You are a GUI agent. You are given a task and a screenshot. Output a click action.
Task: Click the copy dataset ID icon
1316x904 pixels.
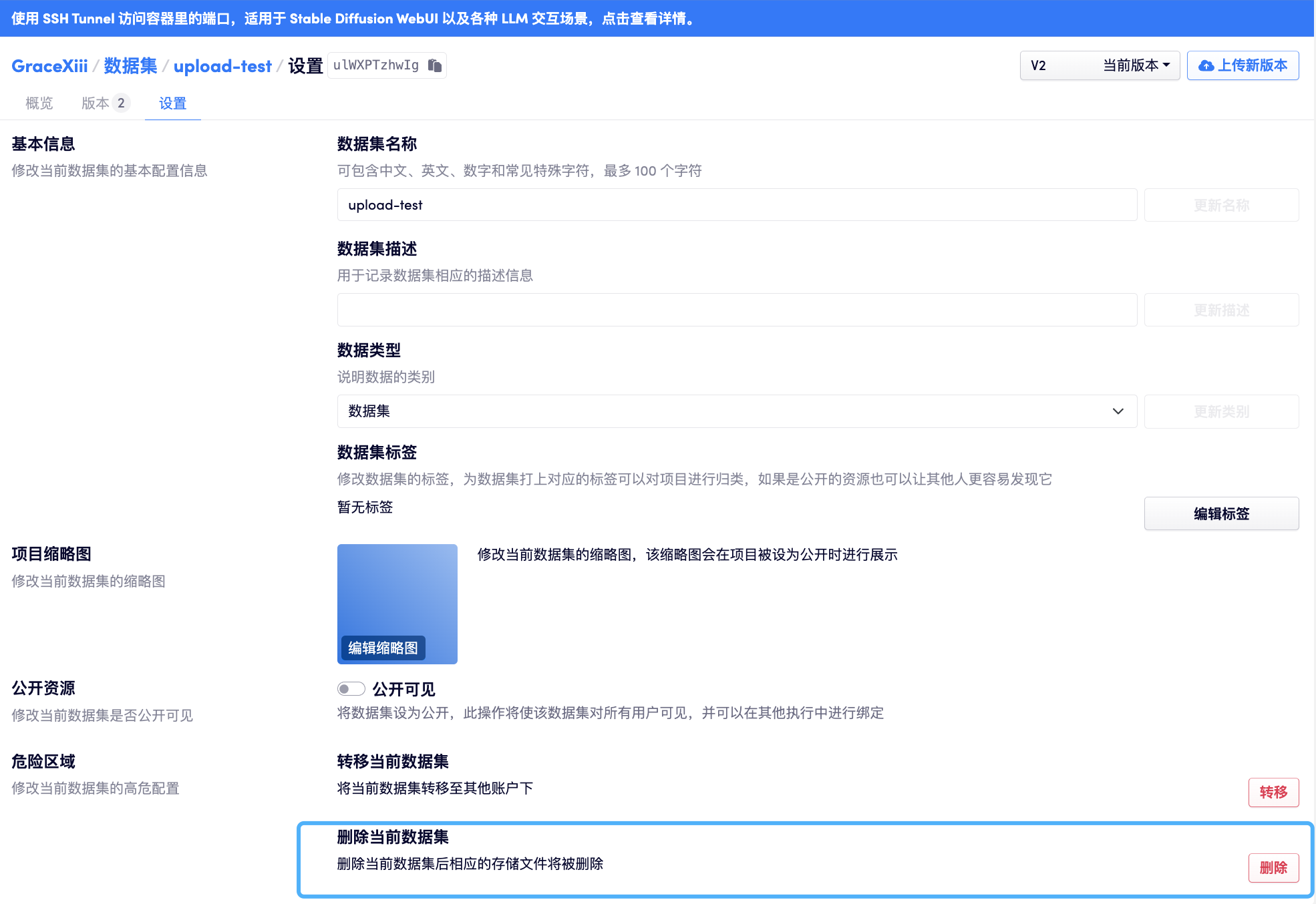(435, 65)
